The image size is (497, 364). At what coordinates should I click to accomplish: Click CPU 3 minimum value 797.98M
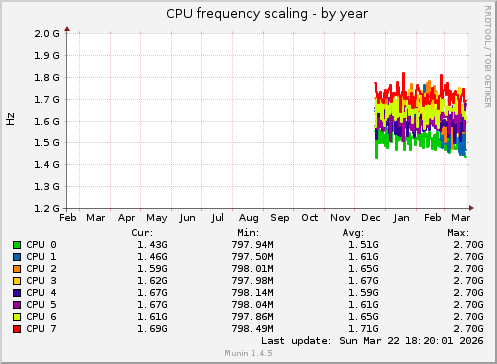(252, 281)
